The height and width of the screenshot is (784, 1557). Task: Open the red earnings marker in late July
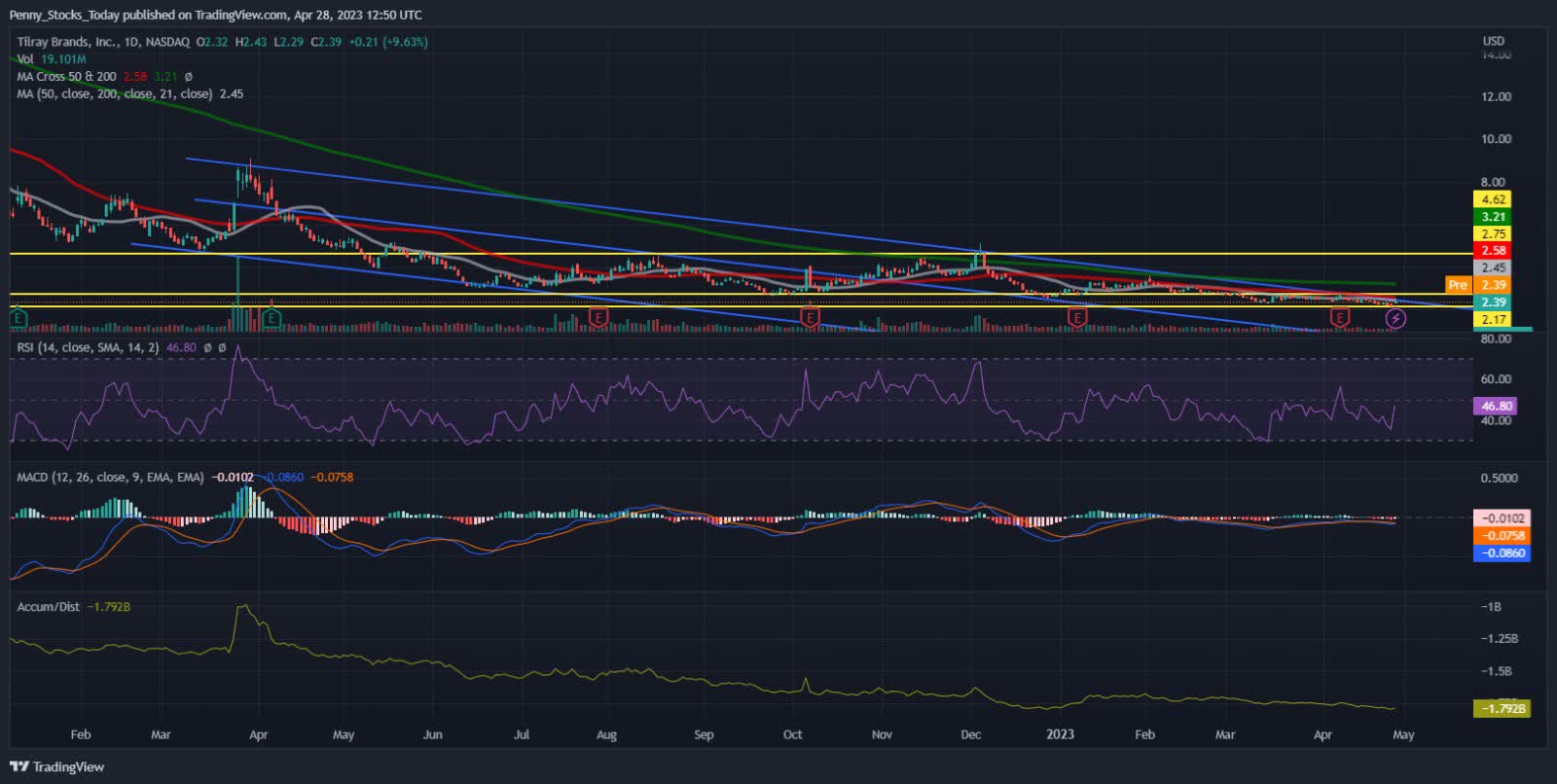point(598,317)
